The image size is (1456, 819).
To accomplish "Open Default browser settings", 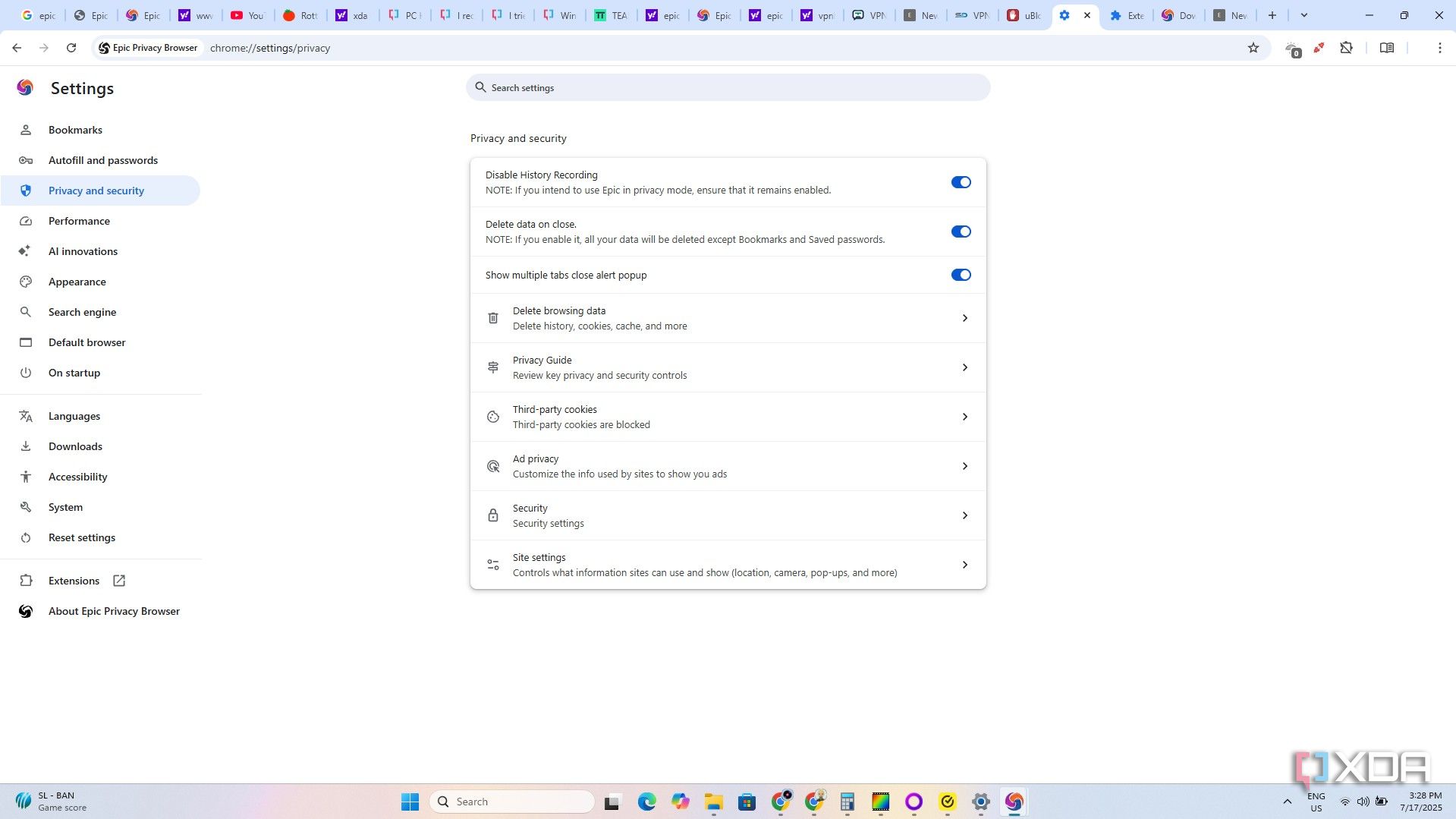I will coord(100,342).
